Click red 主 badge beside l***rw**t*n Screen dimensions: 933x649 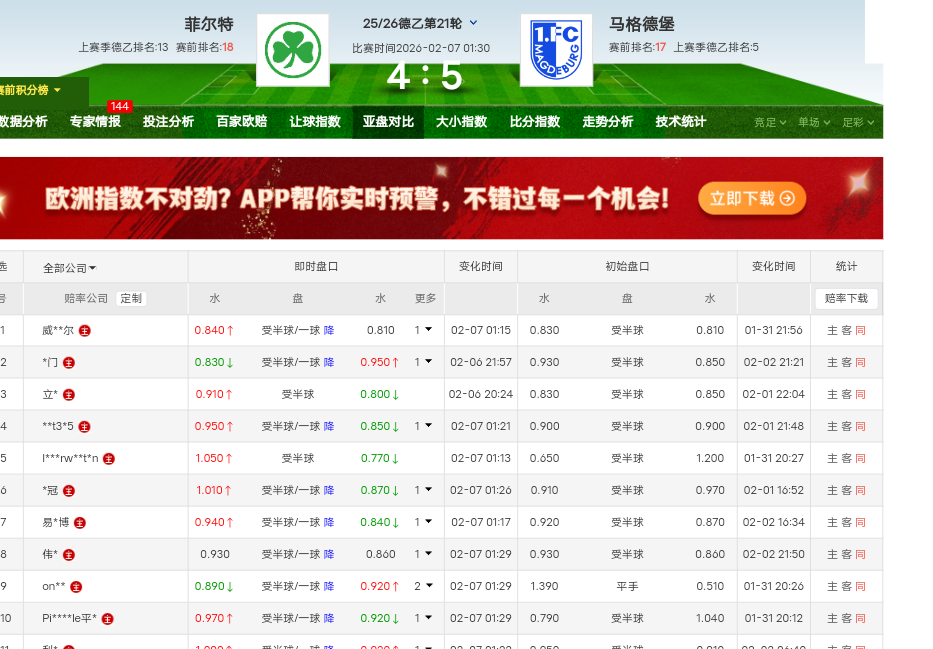[109, 459]
